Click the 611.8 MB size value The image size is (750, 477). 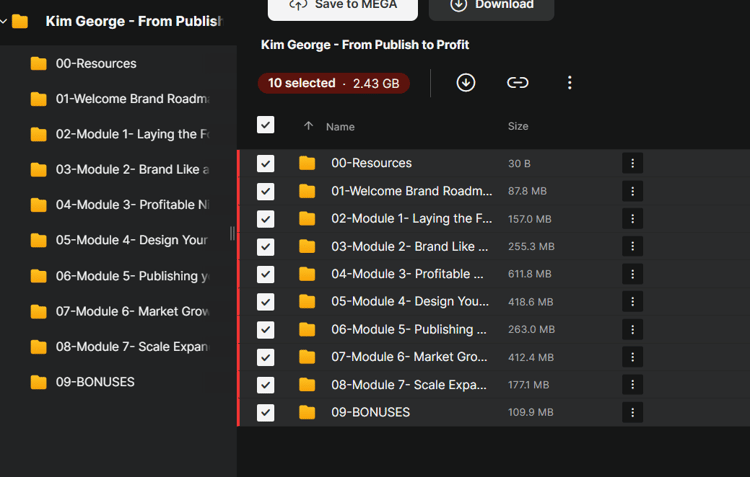point(529,274)
